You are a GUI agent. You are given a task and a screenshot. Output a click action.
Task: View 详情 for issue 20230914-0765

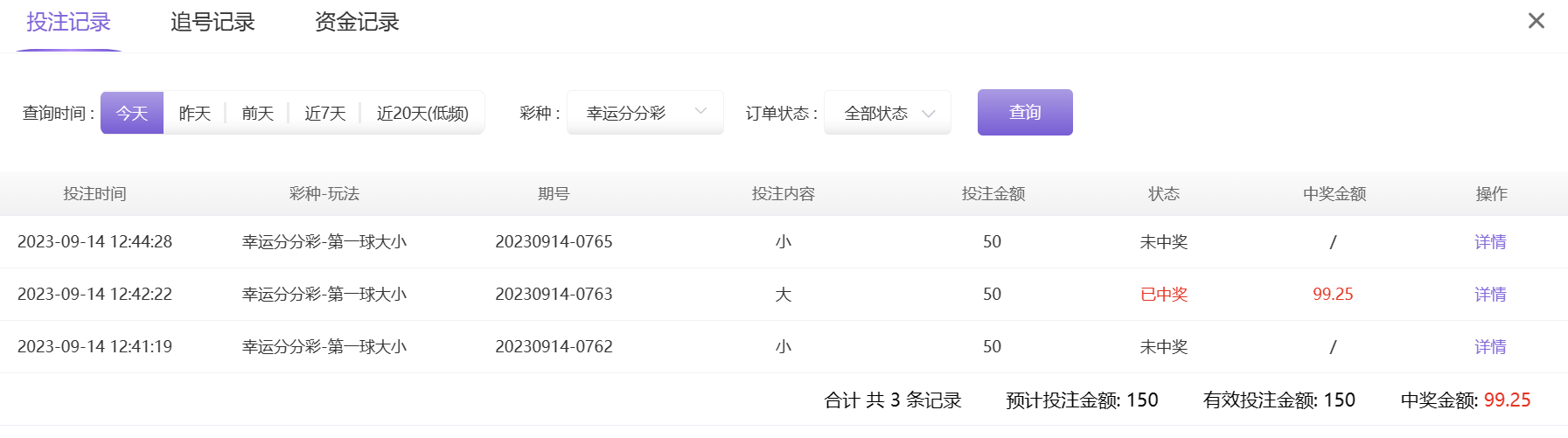coord(1490,242)
